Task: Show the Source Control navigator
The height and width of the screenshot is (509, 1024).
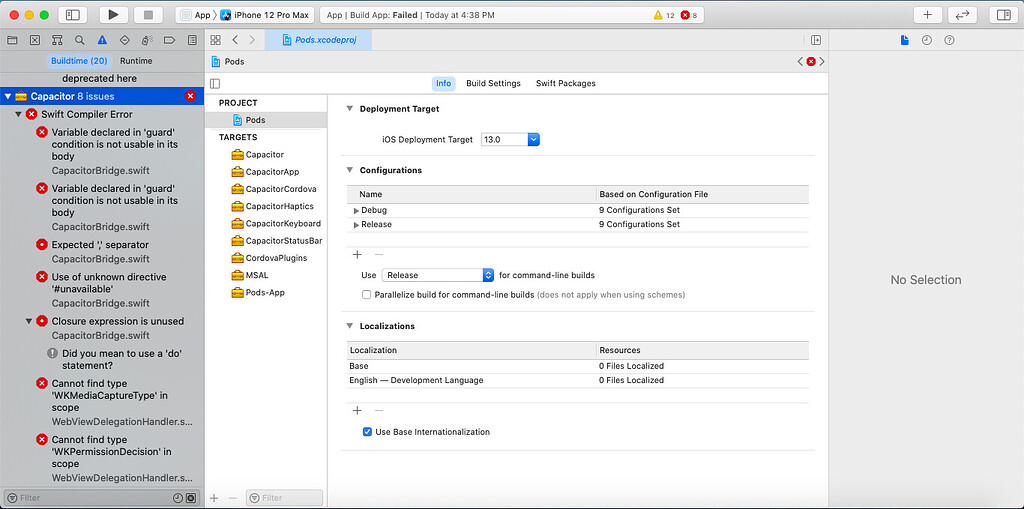Action: [x=35, y=40]
